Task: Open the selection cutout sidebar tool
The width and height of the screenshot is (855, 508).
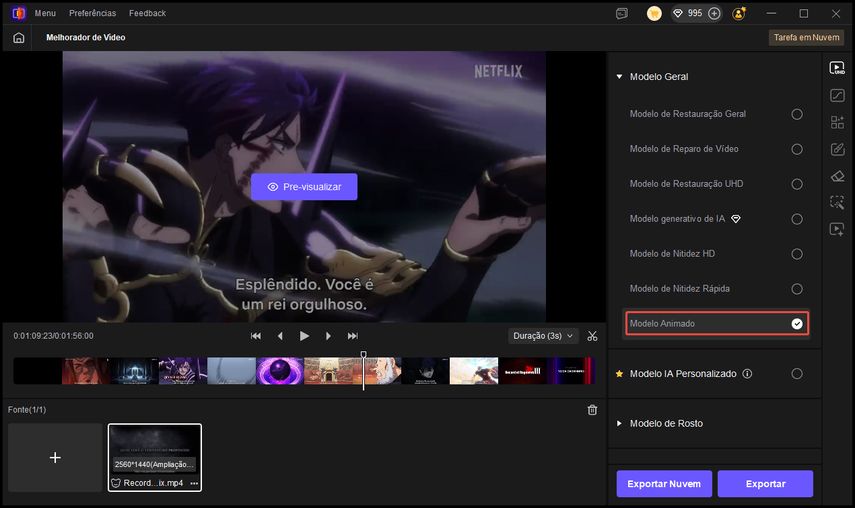Action: 837,202
